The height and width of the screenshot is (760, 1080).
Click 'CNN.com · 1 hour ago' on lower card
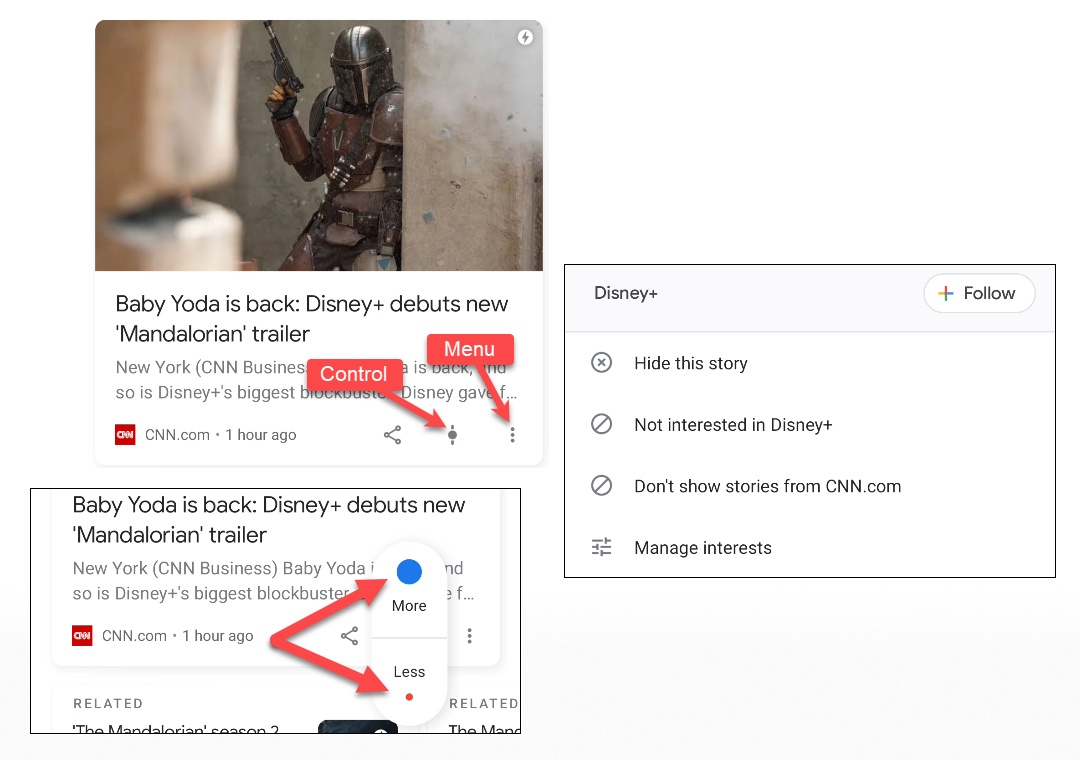[178, 636]
